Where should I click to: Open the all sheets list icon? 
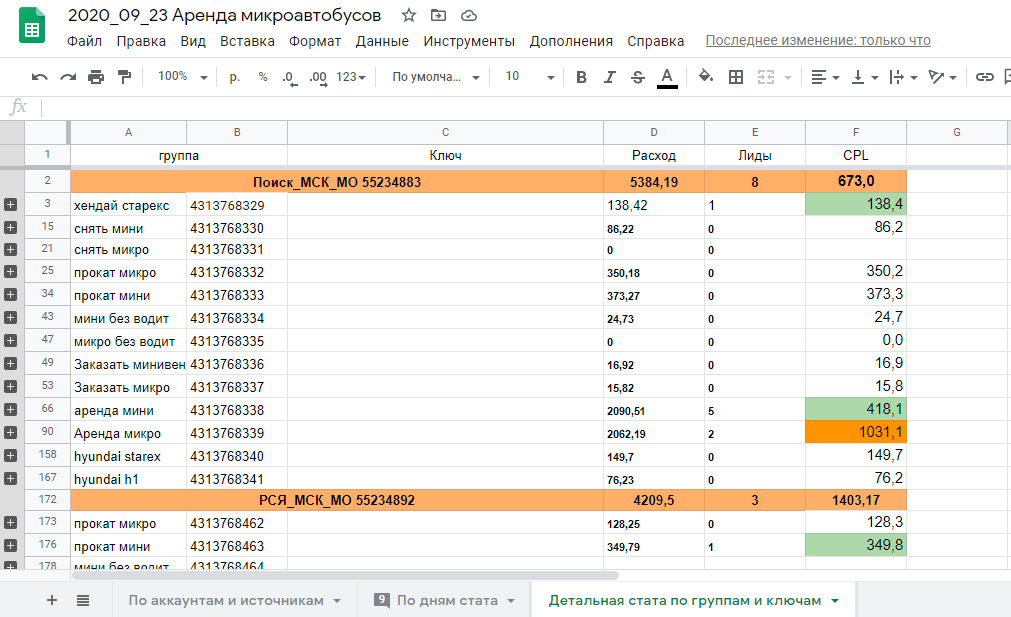coord(83,600)
